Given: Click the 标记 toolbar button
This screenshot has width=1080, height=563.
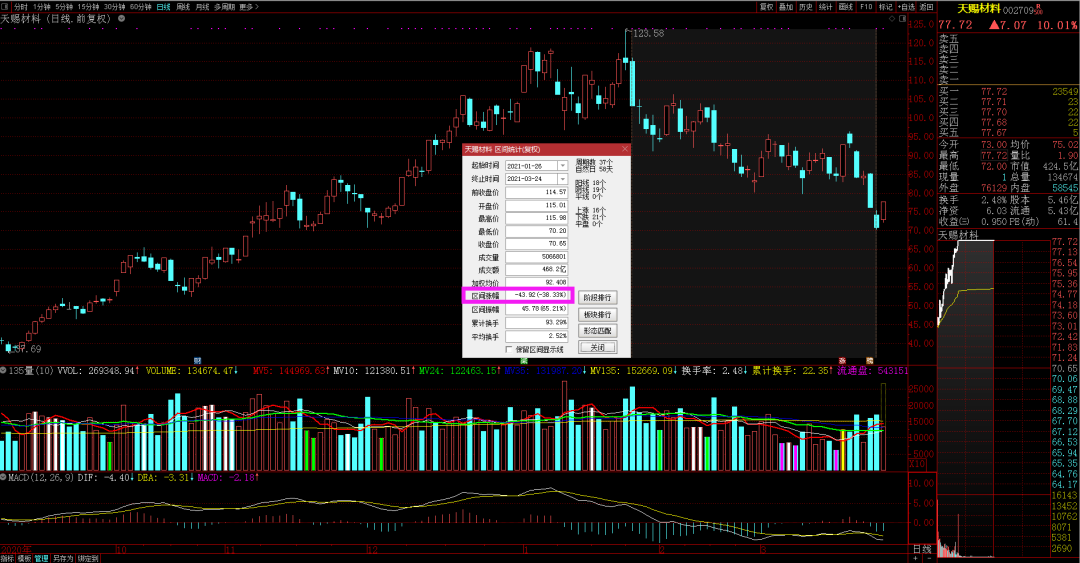Looking at the screenshot, I should point(886,7).
